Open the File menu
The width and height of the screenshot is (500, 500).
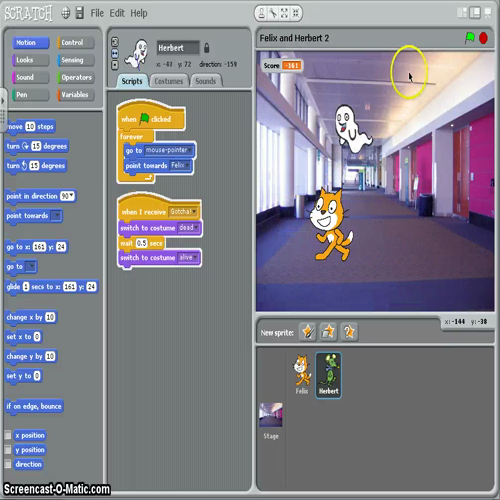pyautogui.click(x=97, y=13)
